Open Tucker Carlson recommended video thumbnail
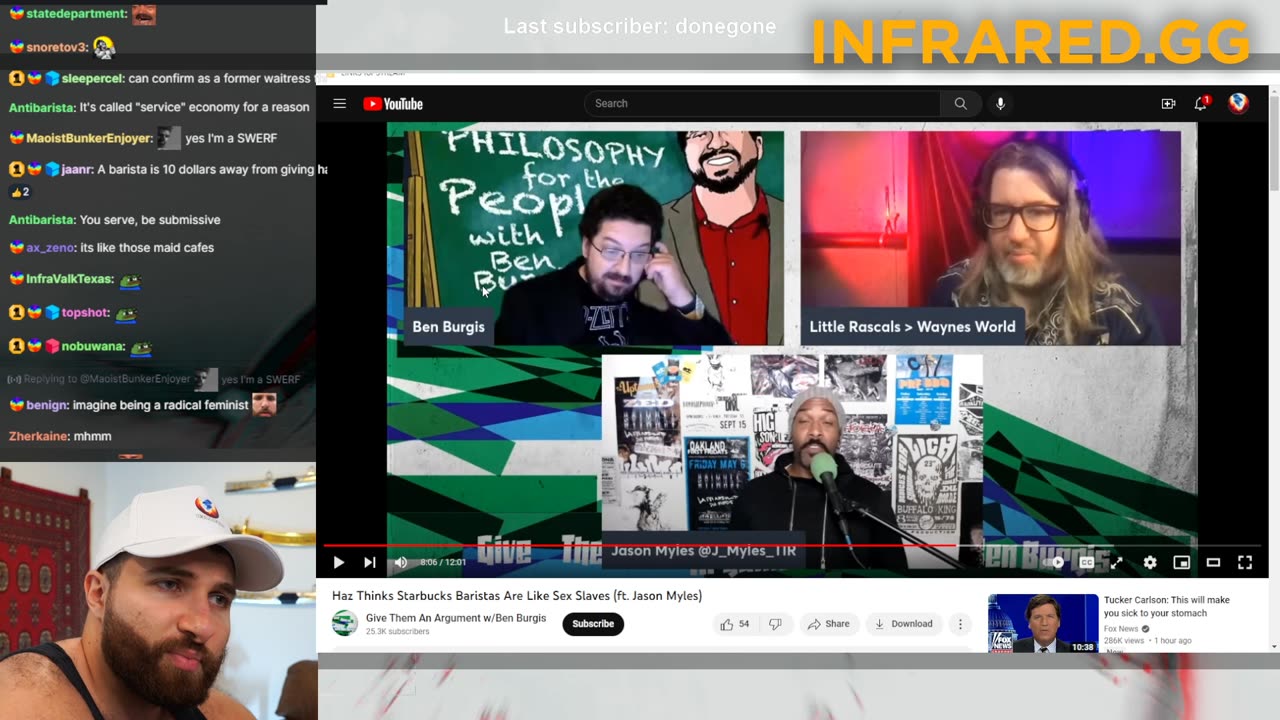 point(1043,623)
